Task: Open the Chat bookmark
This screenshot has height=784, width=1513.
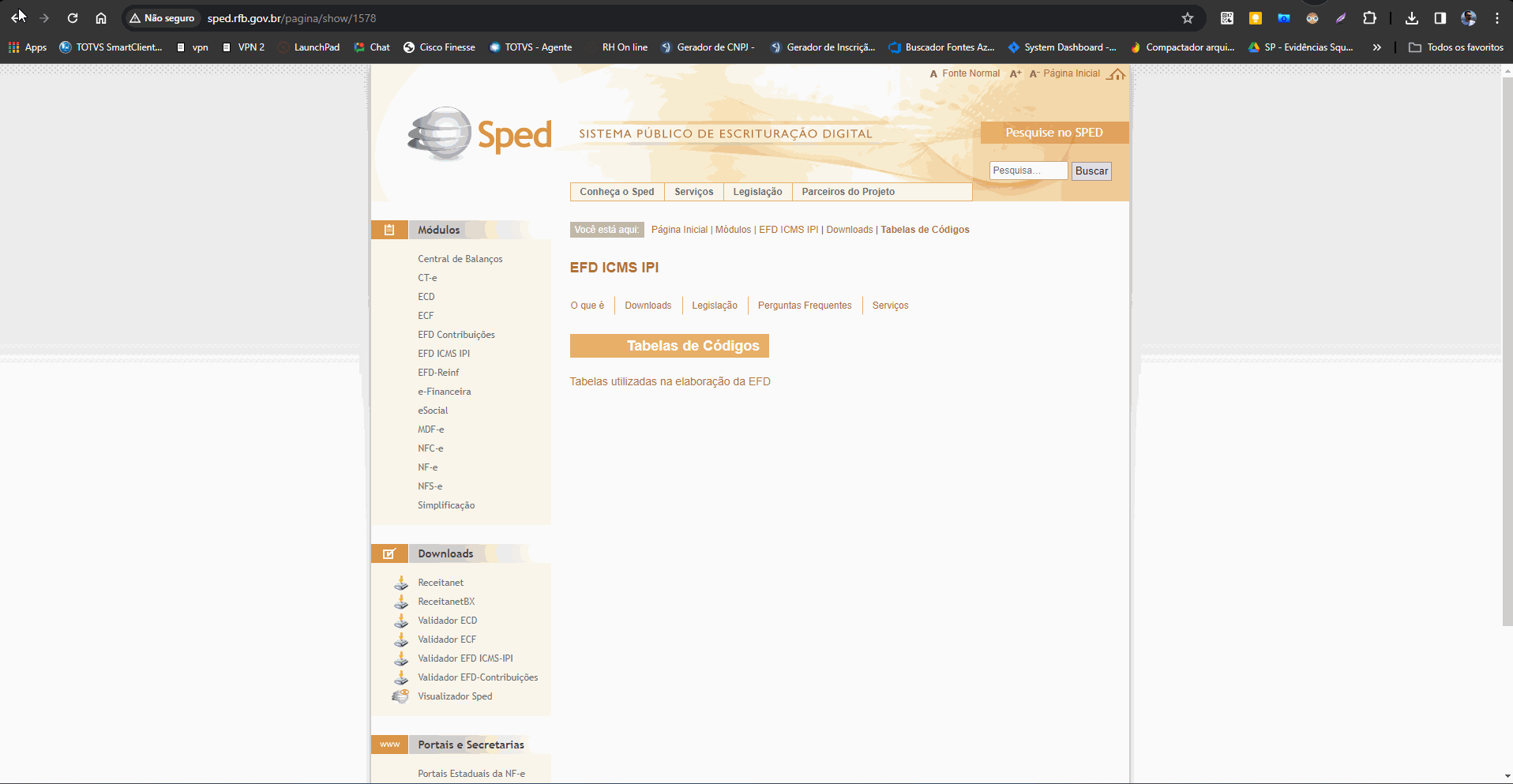Action: coord(372,47)
